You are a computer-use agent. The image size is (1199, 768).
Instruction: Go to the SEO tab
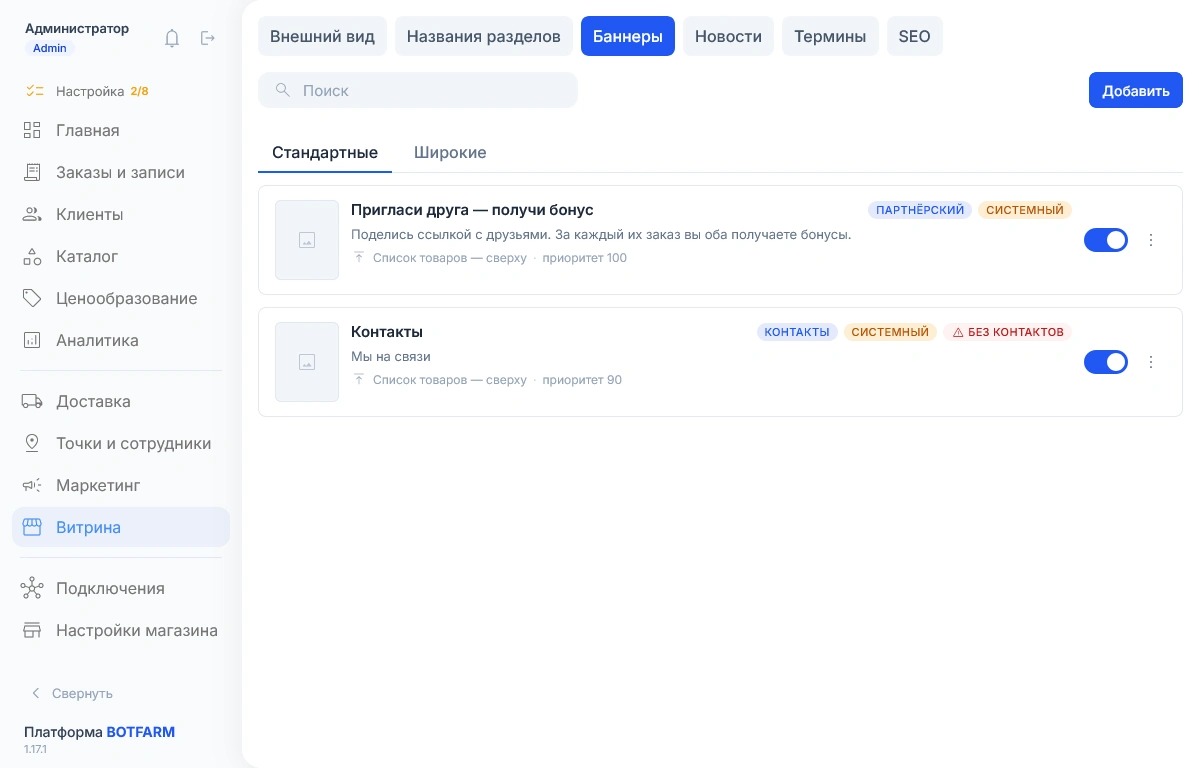coord(915,36)
